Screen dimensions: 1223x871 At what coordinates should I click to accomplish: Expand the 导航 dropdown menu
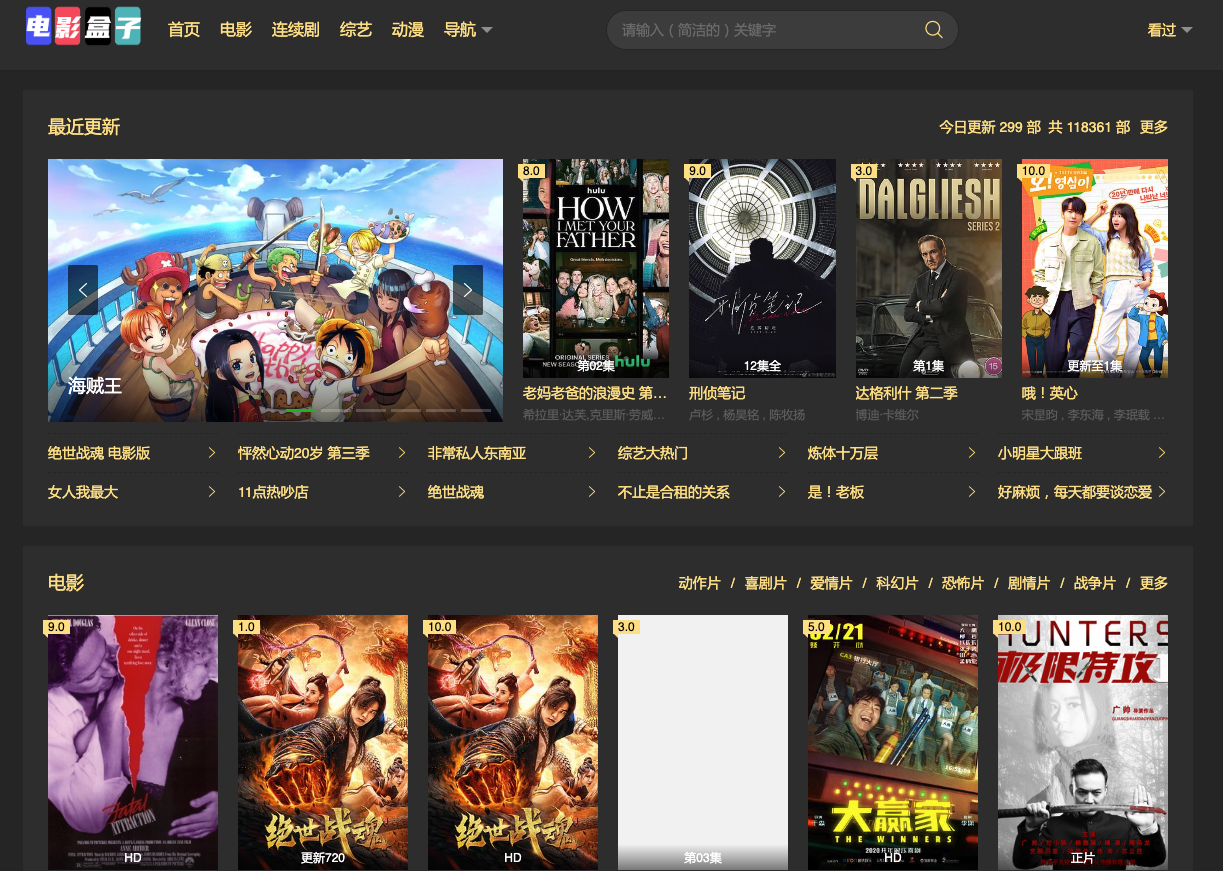468,30
